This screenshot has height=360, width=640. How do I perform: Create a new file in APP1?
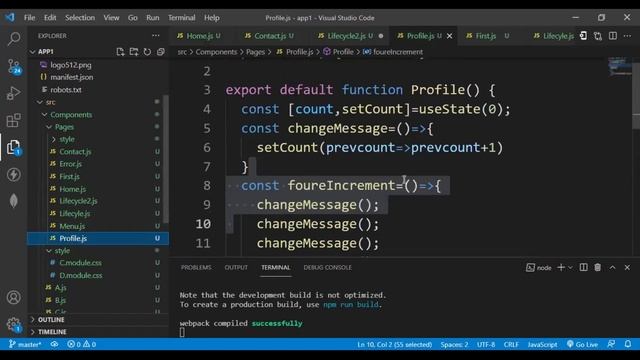click(120, 52)
